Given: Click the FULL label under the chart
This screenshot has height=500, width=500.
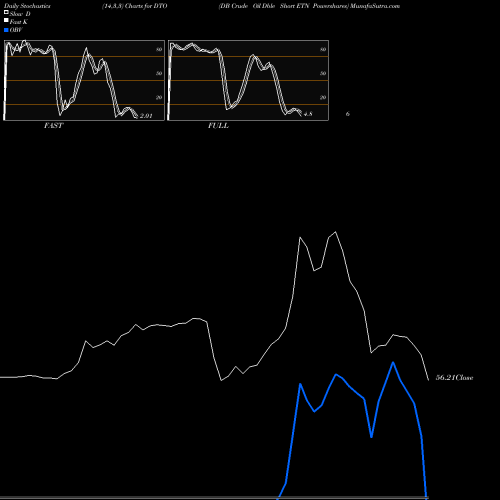Looking at the screenshot, I should point(218,126).
